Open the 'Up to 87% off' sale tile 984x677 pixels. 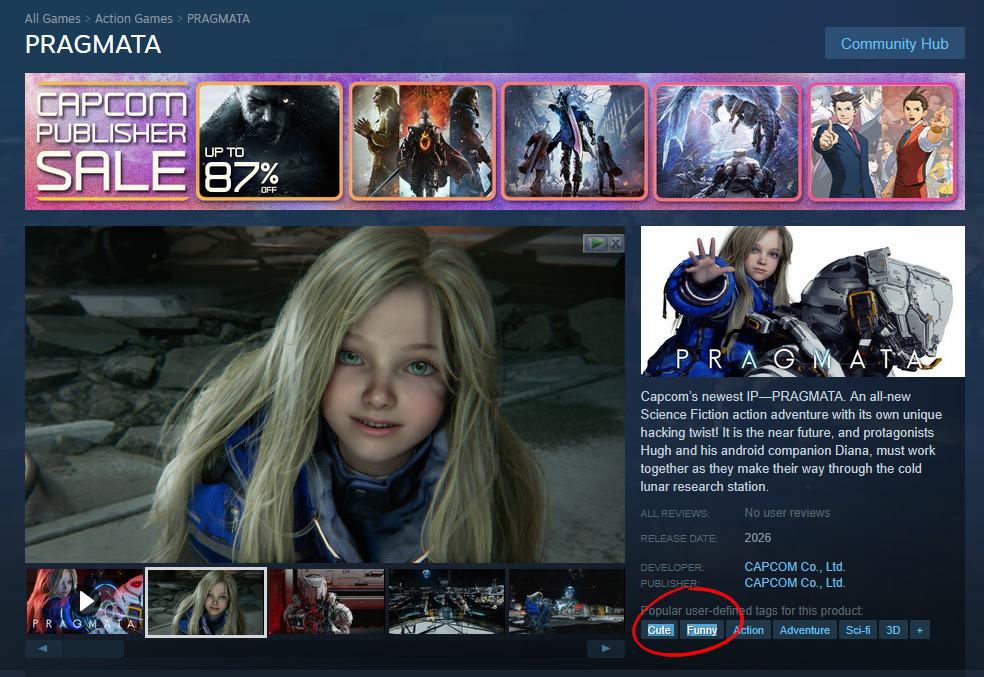(x=270, y=142)
